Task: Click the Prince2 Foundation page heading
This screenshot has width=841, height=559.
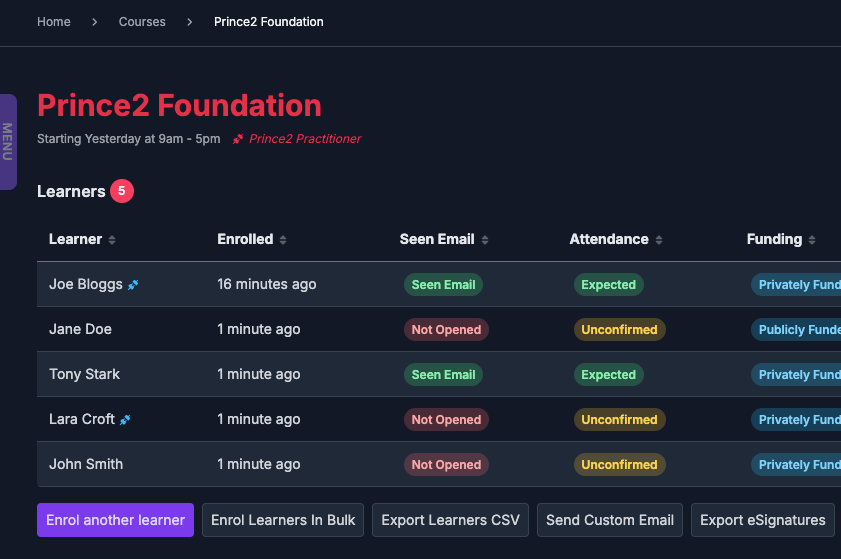Action: pyautogui.click(x=179, y=106)
